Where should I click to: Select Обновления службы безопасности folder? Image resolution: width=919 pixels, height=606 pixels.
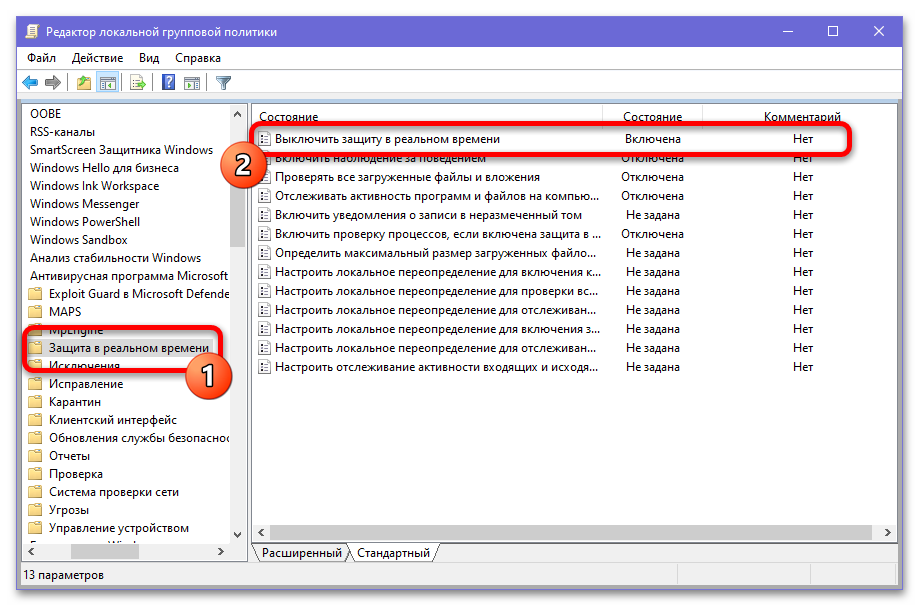(139, 438)
